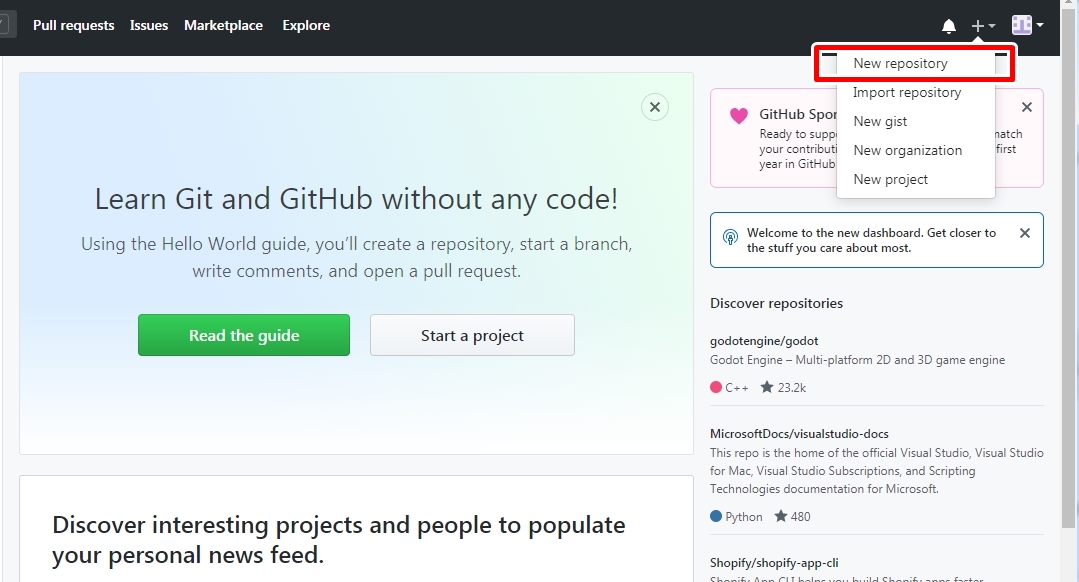
Task: Open MicrosoftDocs/visualstudio-docs repository link
Action: (799, 433)
